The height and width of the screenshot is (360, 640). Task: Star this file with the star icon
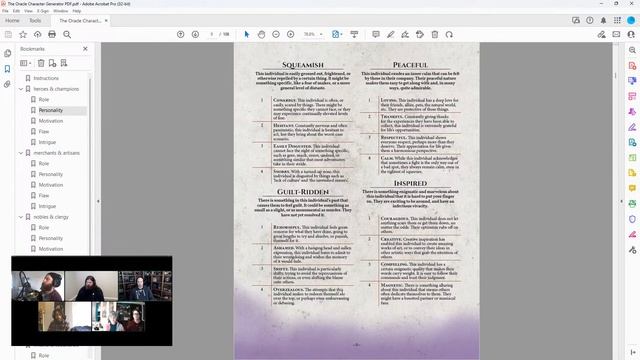(23, 35)
